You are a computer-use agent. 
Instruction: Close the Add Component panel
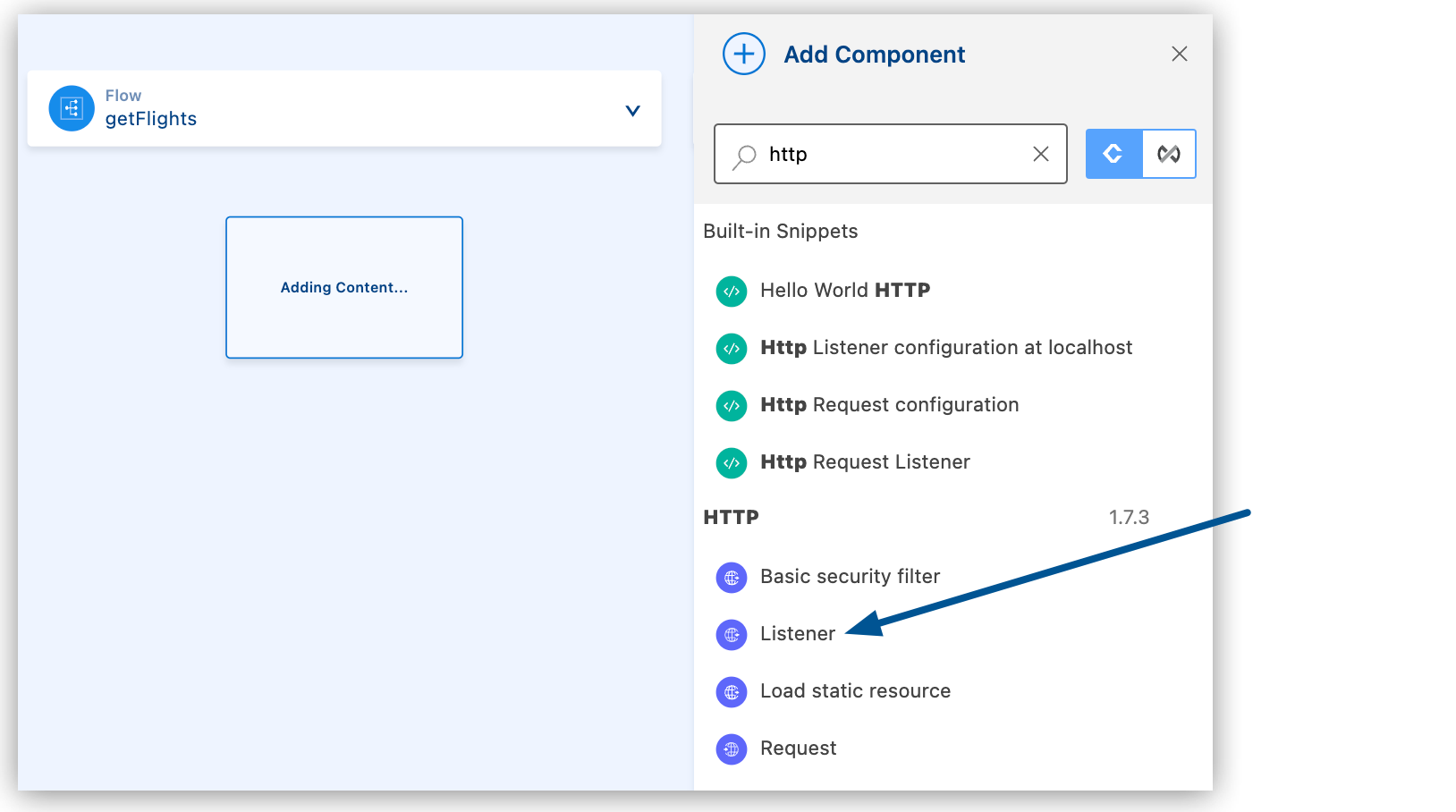pyautogui.click(x=1179, y=54)
